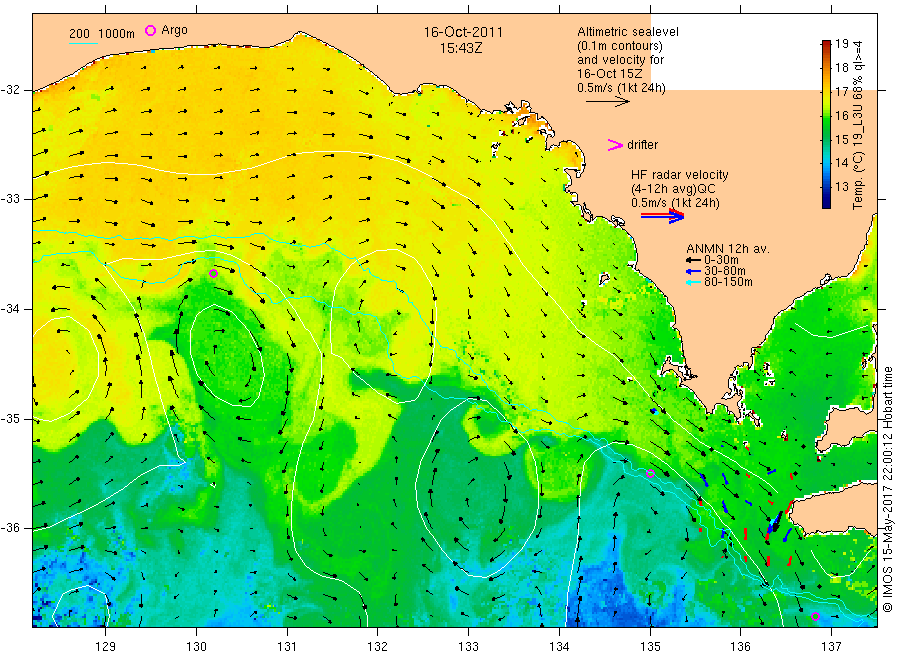Screen dimensions: 900x660
Task: Click the black altimetric velocity scale arrow
Action: [x=607, y=102]
